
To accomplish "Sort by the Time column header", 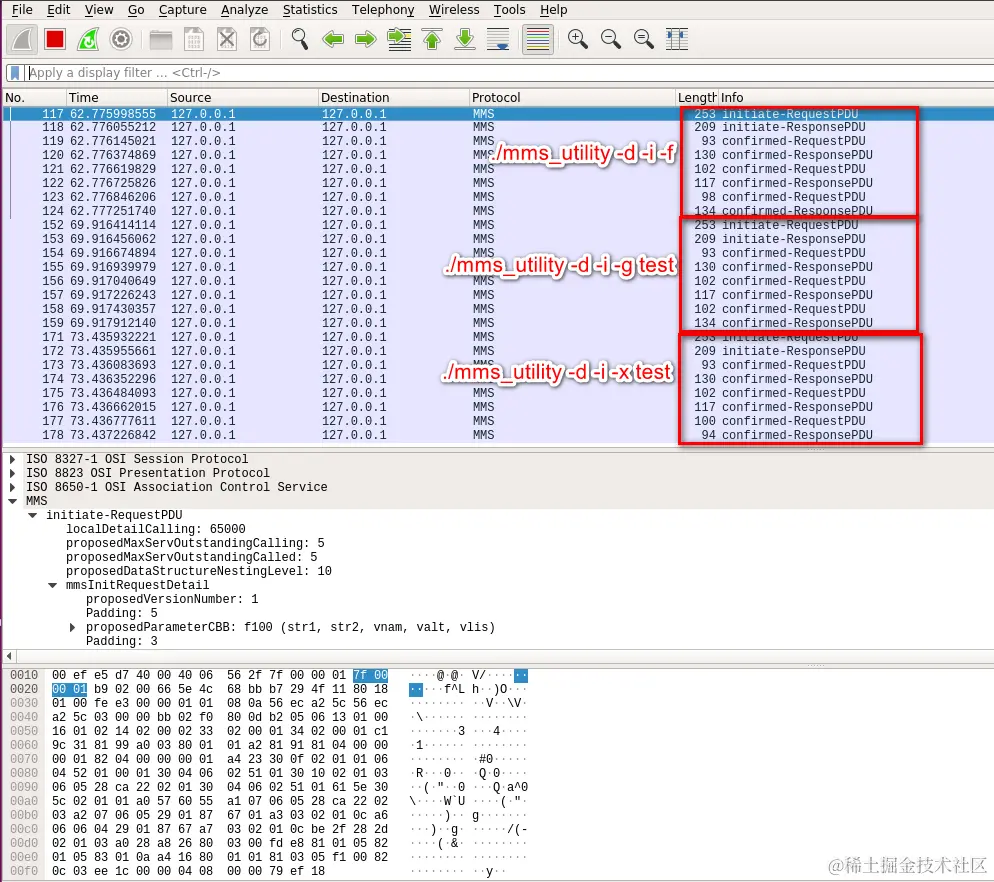I will [x=116, y=98].
